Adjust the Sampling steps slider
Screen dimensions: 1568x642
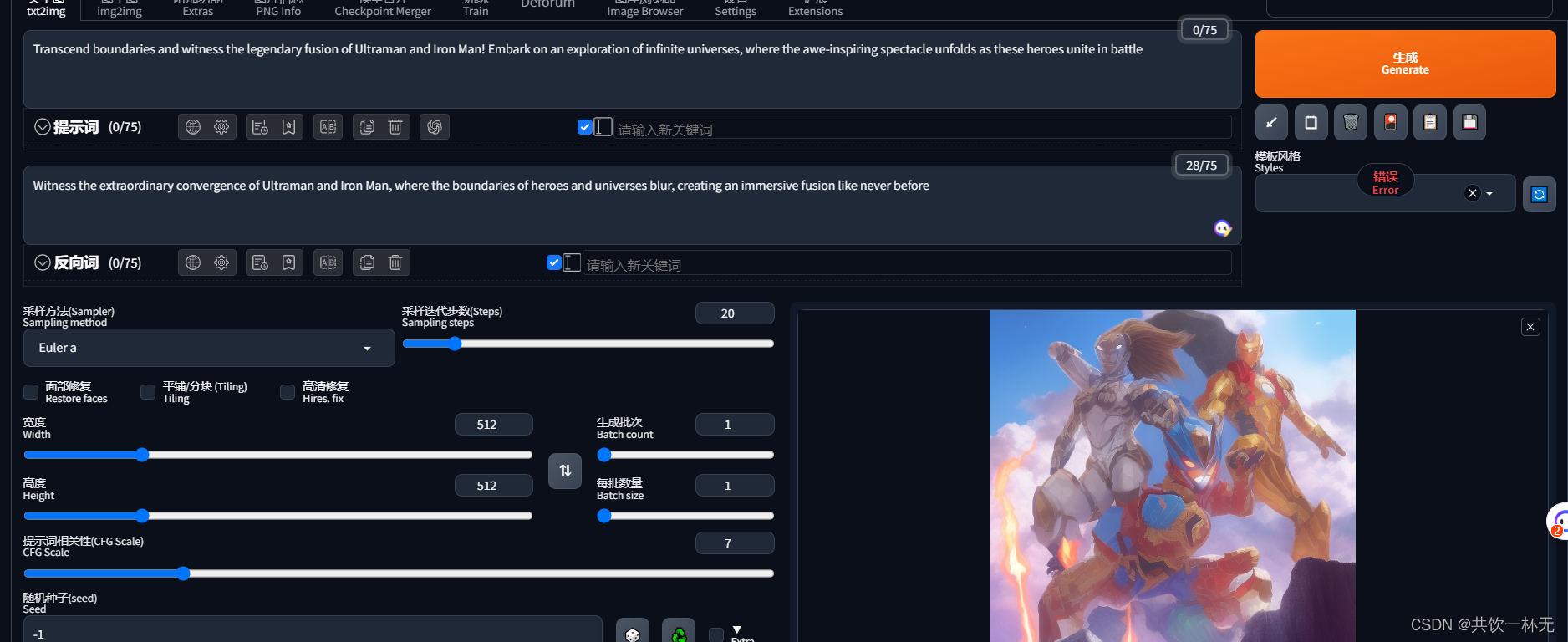(x=588, y=344)
